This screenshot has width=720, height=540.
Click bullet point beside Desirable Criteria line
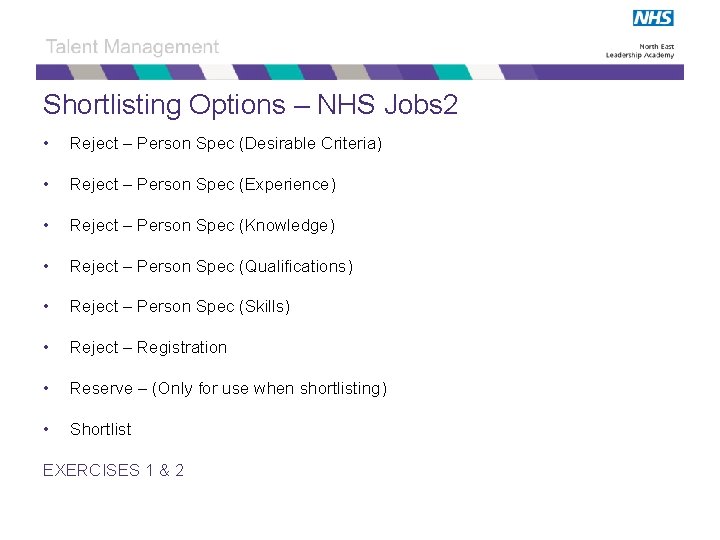click(x=46, y=144)
